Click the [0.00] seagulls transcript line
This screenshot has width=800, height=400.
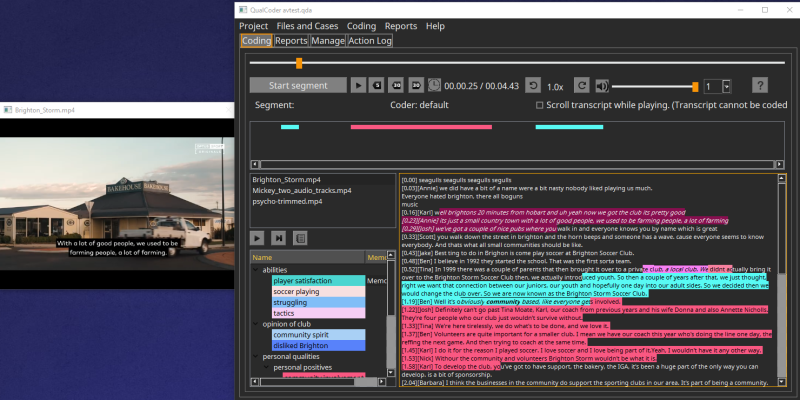[456, 180]
